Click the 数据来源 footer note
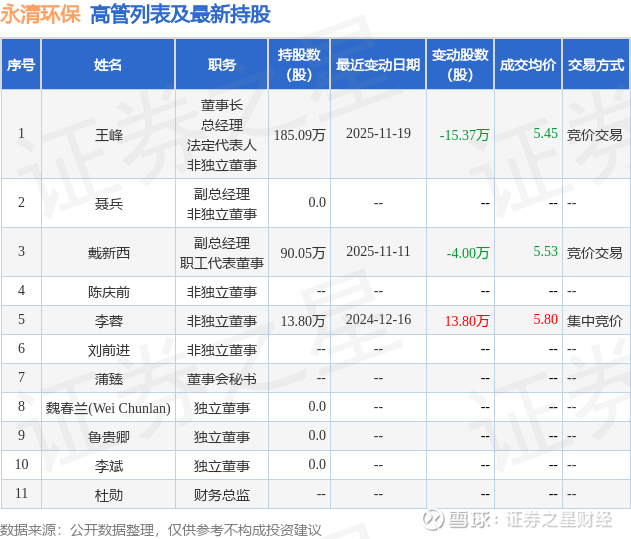This screenshot has width=631, height=539. point(161,530)
